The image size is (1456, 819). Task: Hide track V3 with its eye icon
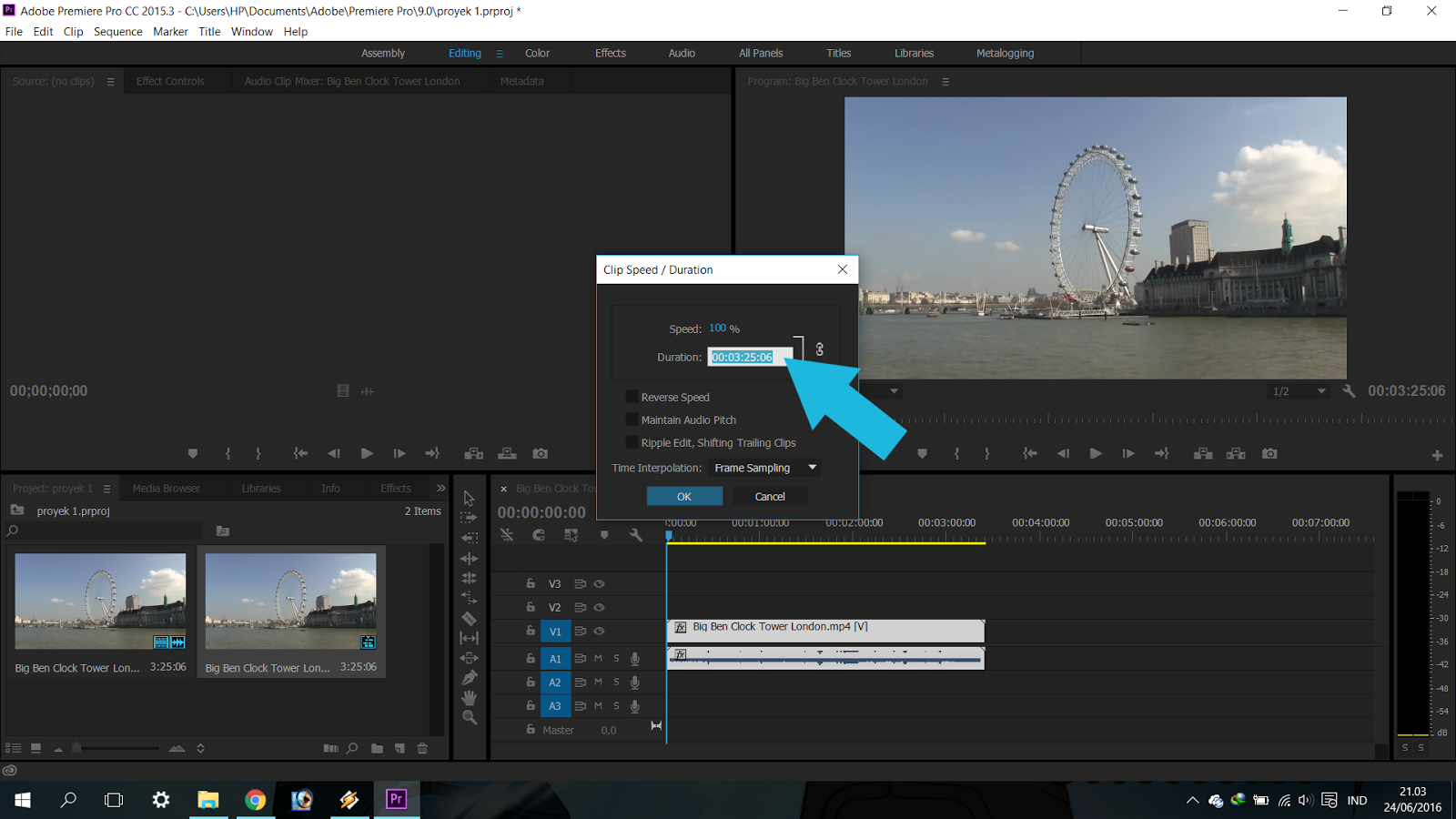pyautogui.click(x=599, y=584)
